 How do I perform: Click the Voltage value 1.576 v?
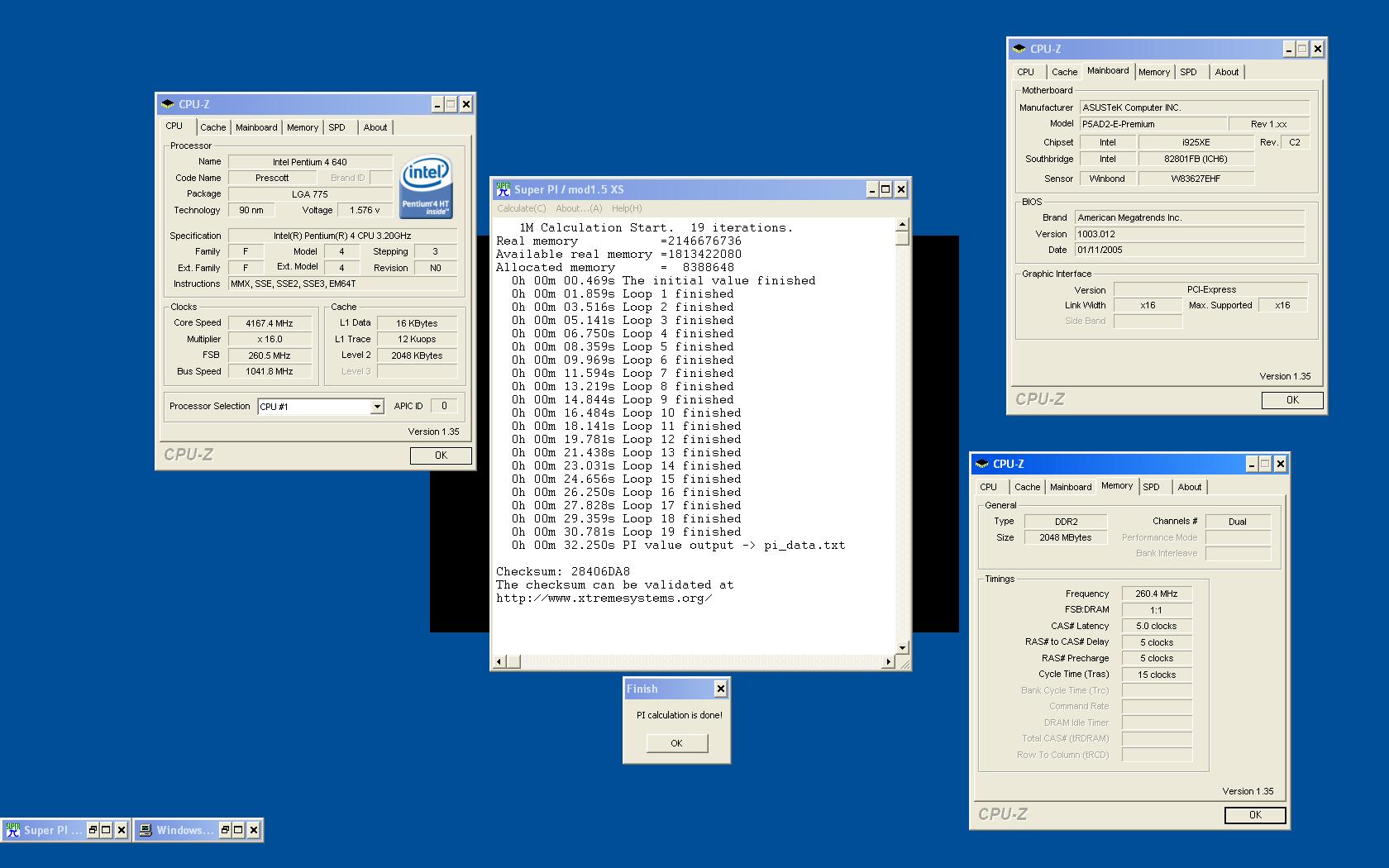(365, 210)
